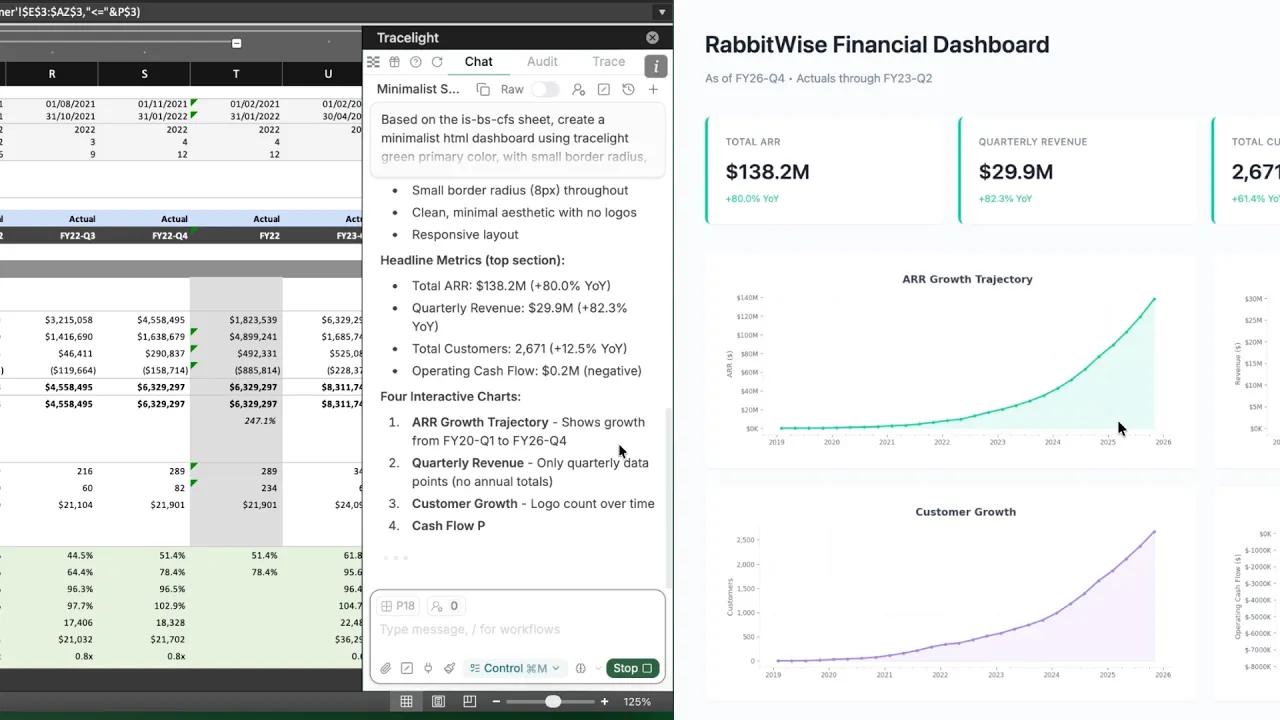Click the Customer Growth chart title

point(965,512)
